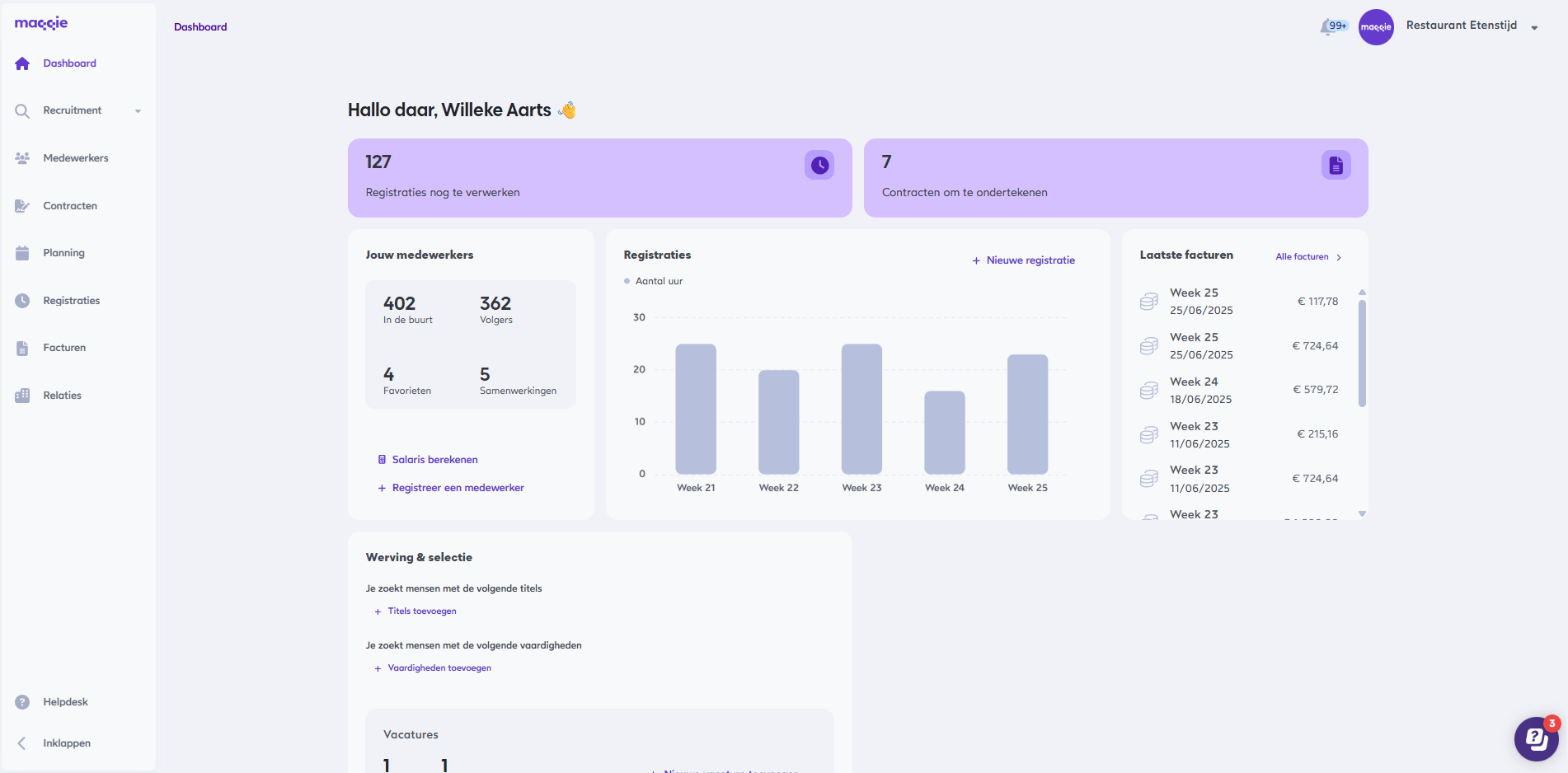Click the notification bell icon
The height and width of the screenshot is (773, 1568).
tap(1327, 27)
